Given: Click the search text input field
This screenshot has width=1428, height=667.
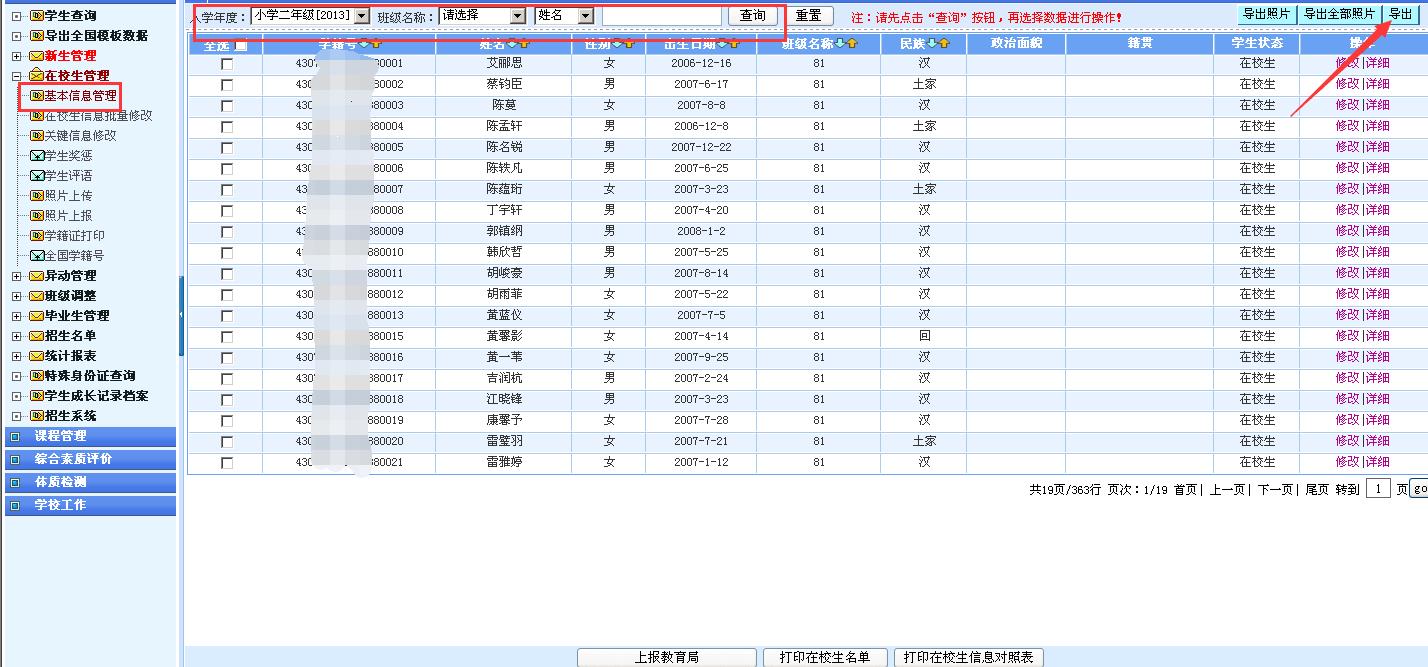Looking at the screenshot, I should 661,16.
